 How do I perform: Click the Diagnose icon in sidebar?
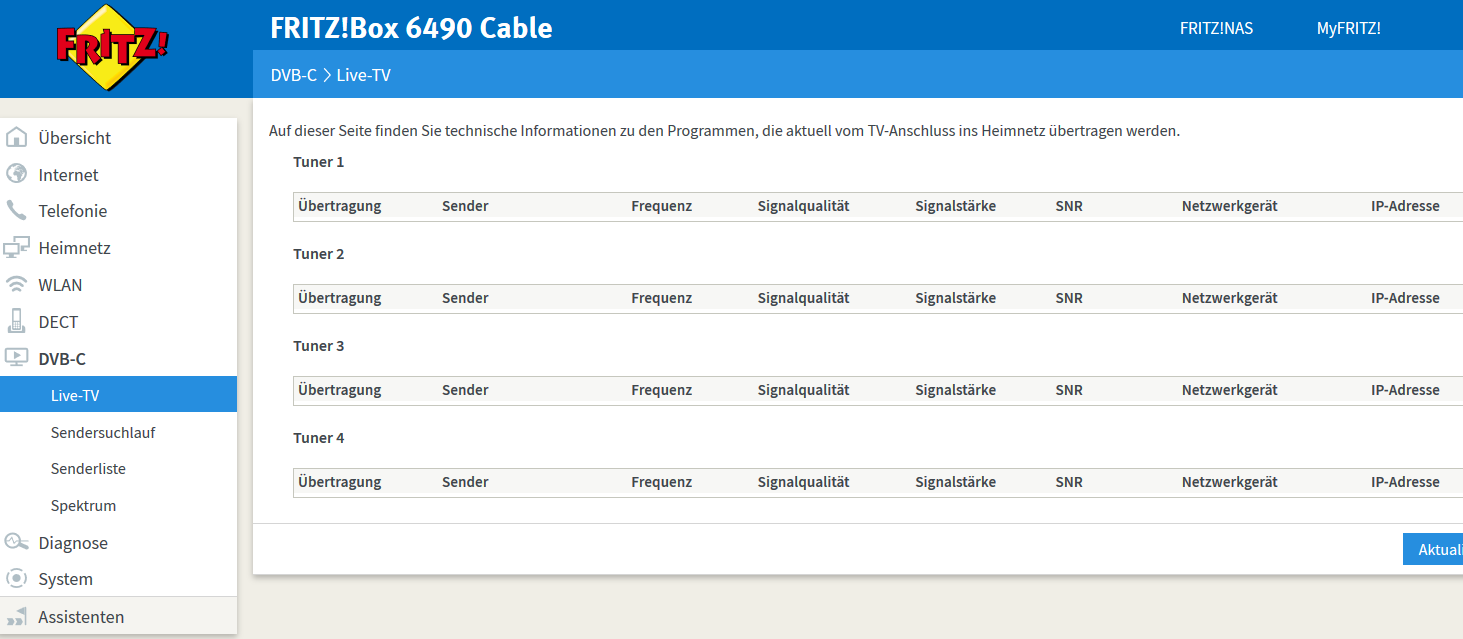[x=16, y=542]
